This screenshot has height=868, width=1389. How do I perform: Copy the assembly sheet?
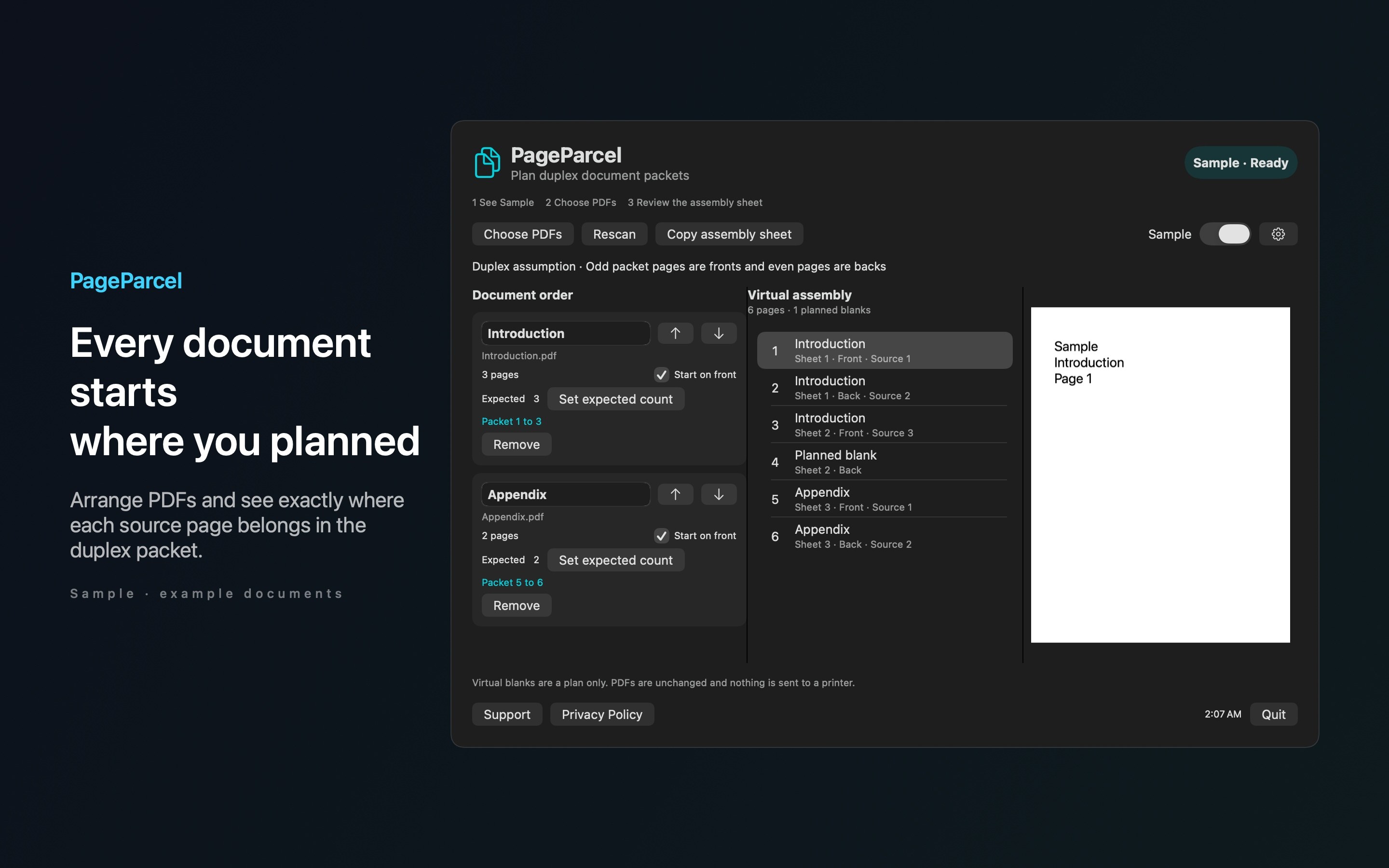click(x=729, y=234)
